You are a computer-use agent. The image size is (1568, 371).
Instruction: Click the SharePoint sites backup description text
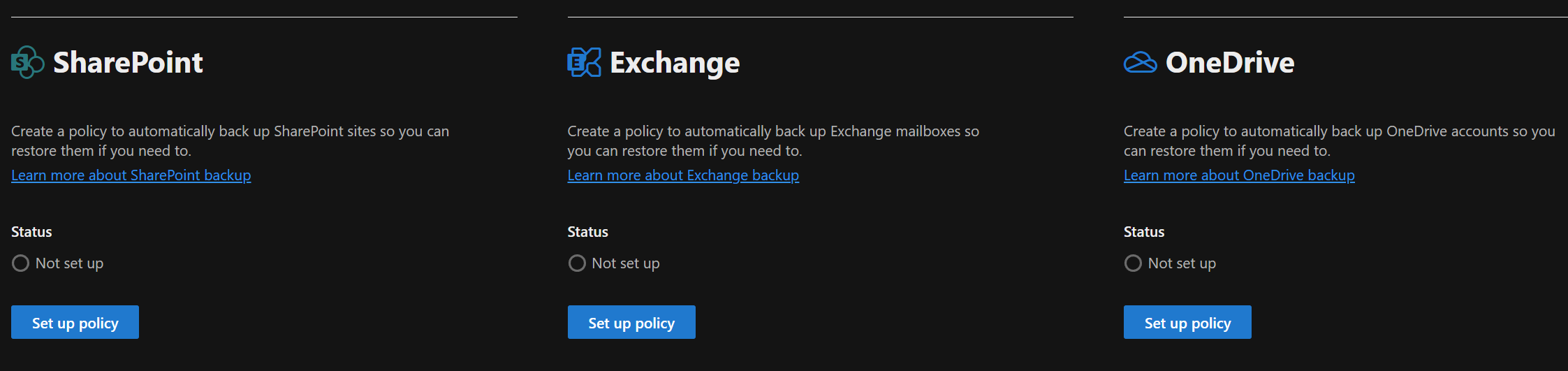(230, 141)
